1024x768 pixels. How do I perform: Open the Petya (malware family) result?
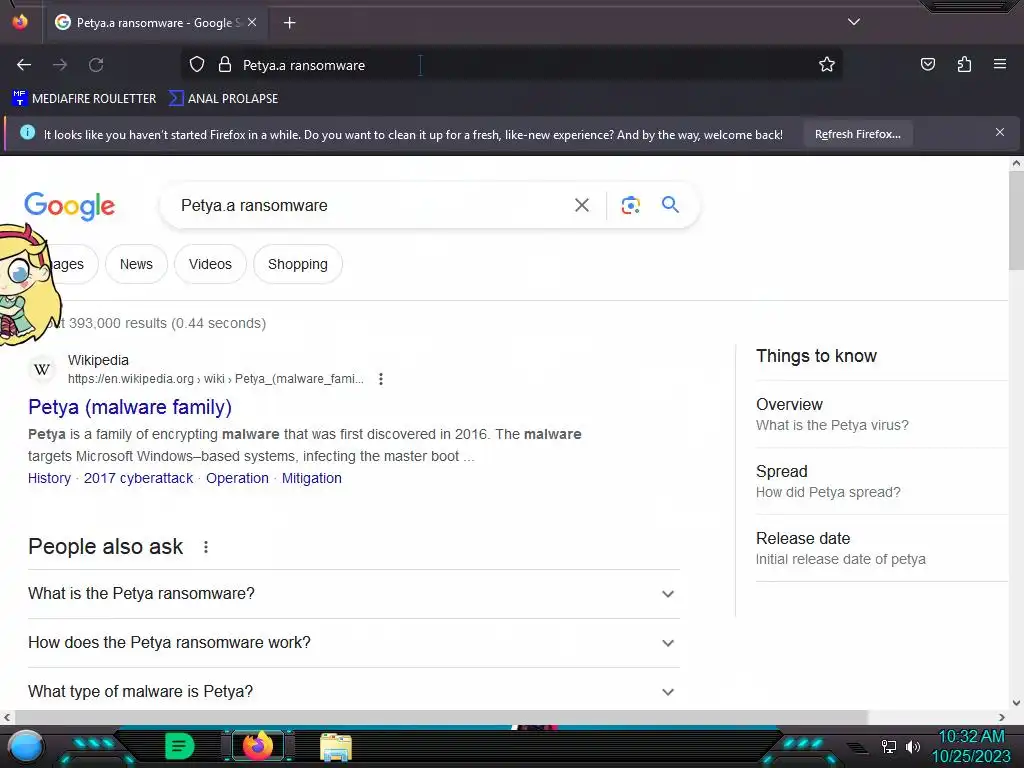click(x=130, y=407)
